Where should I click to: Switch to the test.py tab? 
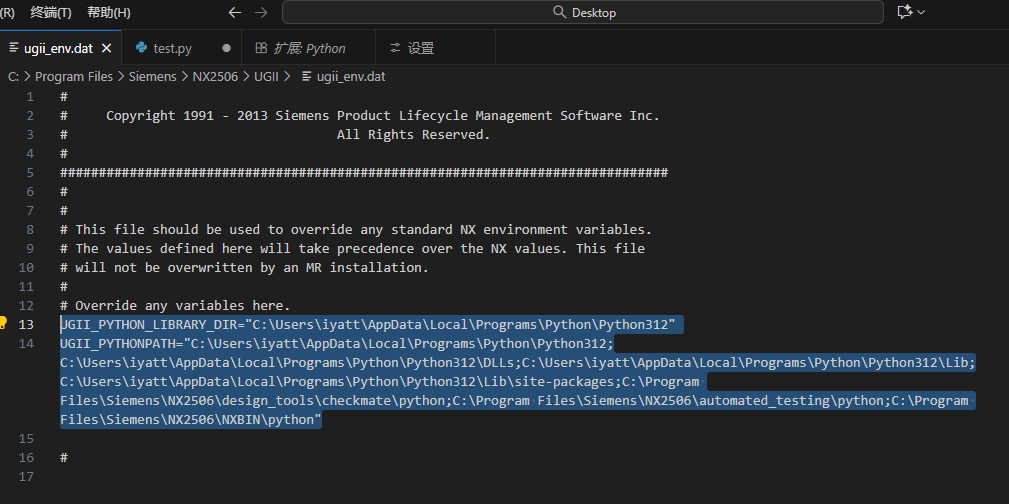[172, 48]
